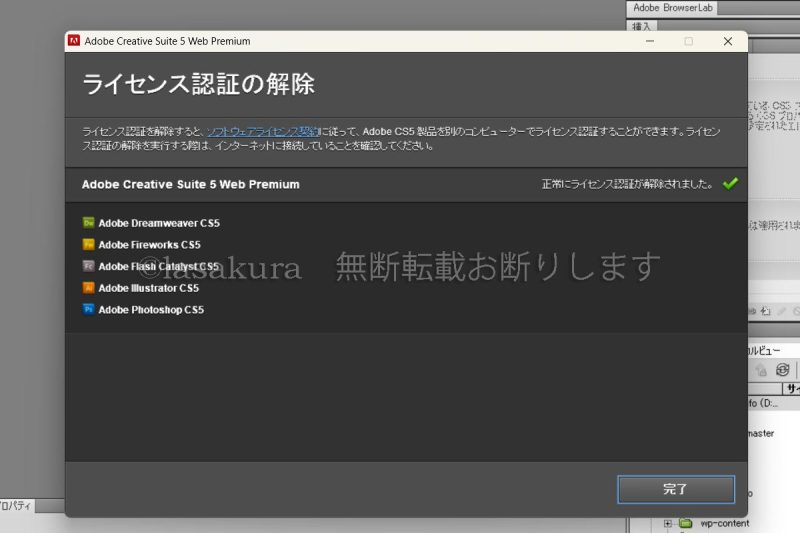This screenshot has height=533, width=800.
Task: Click the Adobe Fireworks CS5 icon
Action: [88, 244]
